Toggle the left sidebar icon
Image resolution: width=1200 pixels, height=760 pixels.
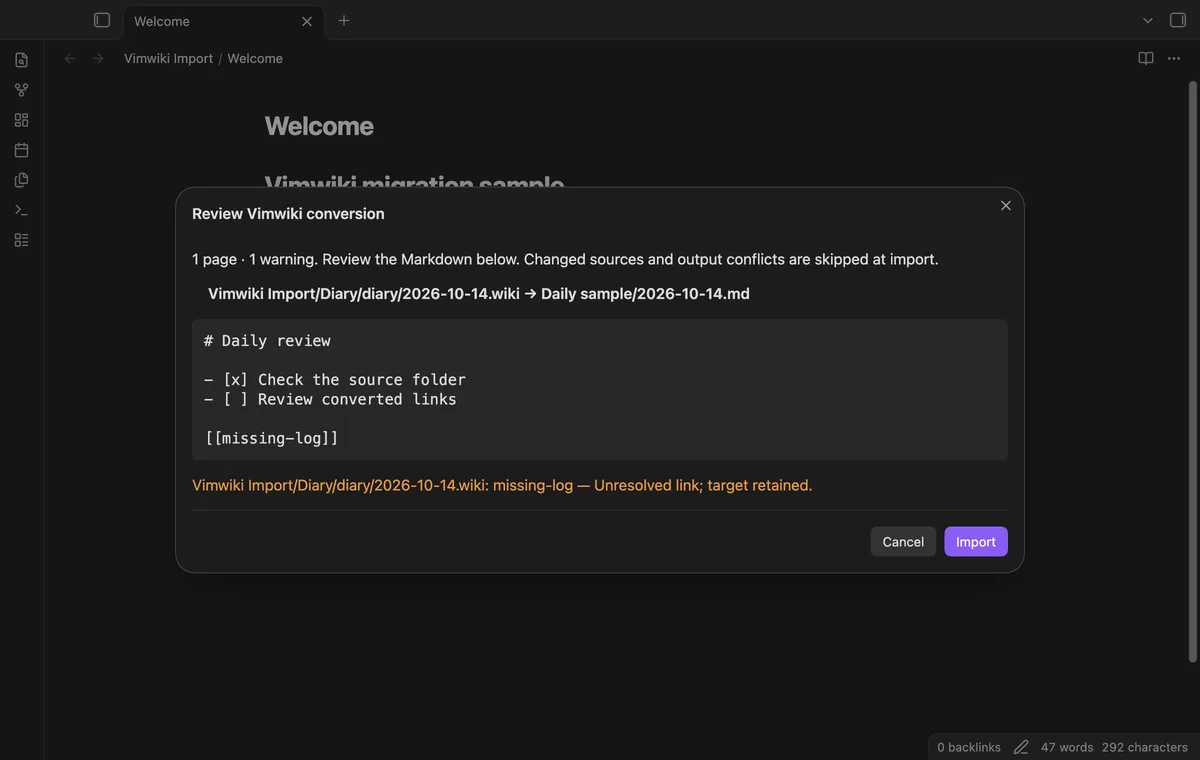pyautogui.click(x=101, y=20)
